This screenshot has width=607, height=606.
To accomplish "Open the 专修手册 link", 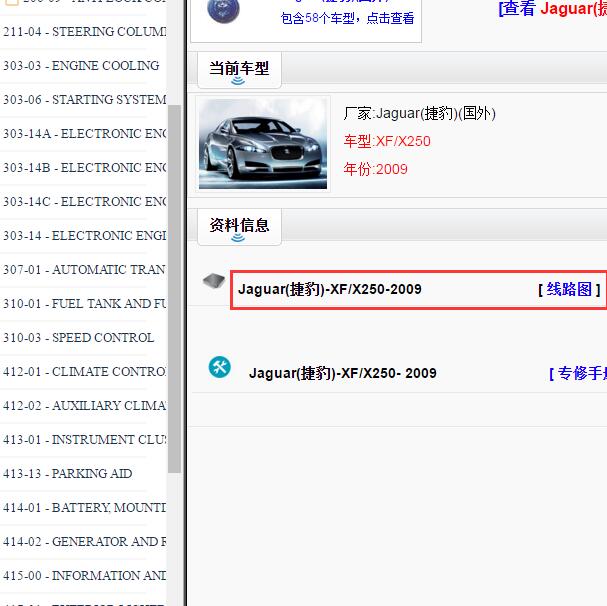I will point(578,374).
